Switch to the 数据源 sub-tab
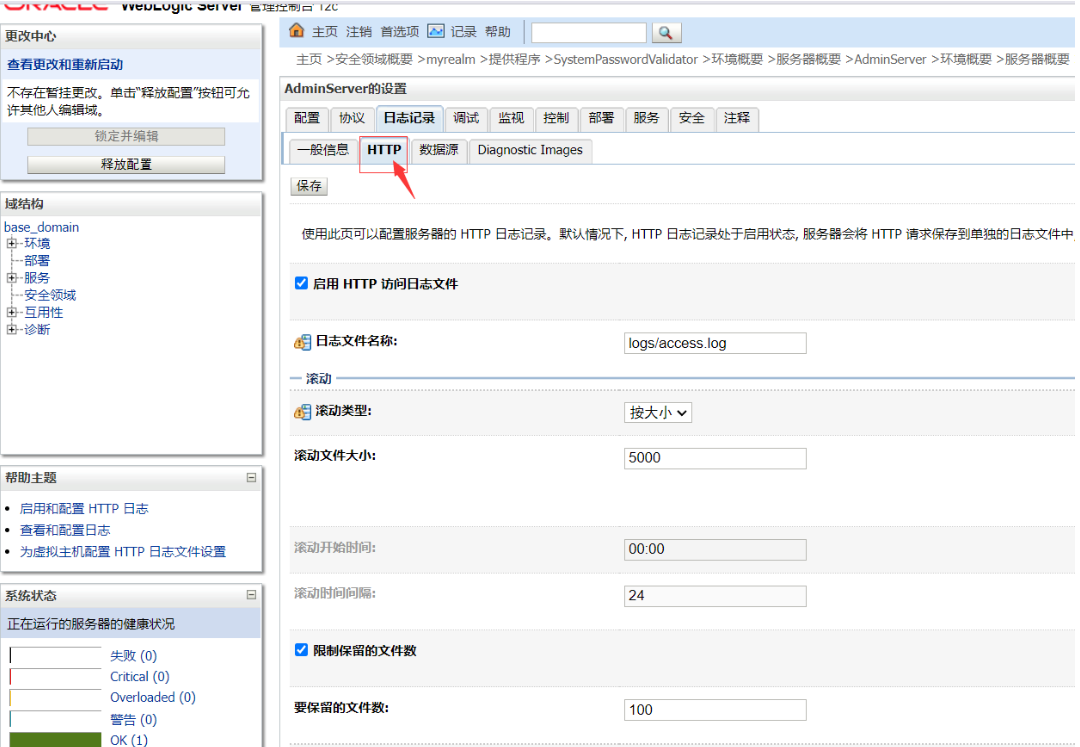The width and height of the screenshot is (1080, 747). (439, 150)
